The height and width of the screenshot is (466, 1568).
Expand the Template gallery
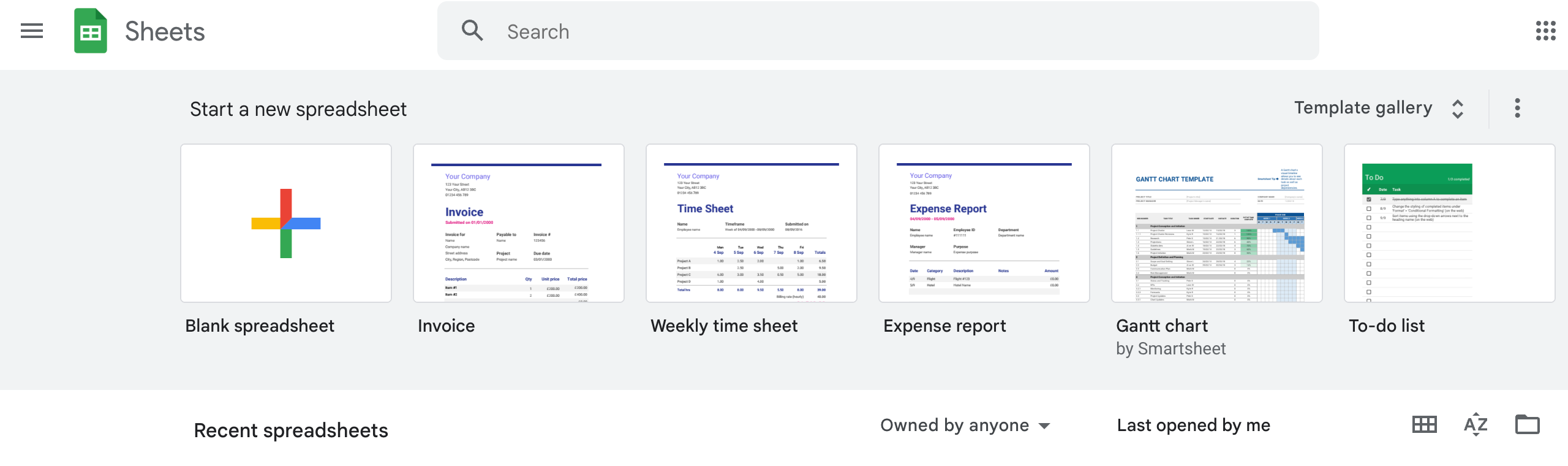tap(1379, 109)
